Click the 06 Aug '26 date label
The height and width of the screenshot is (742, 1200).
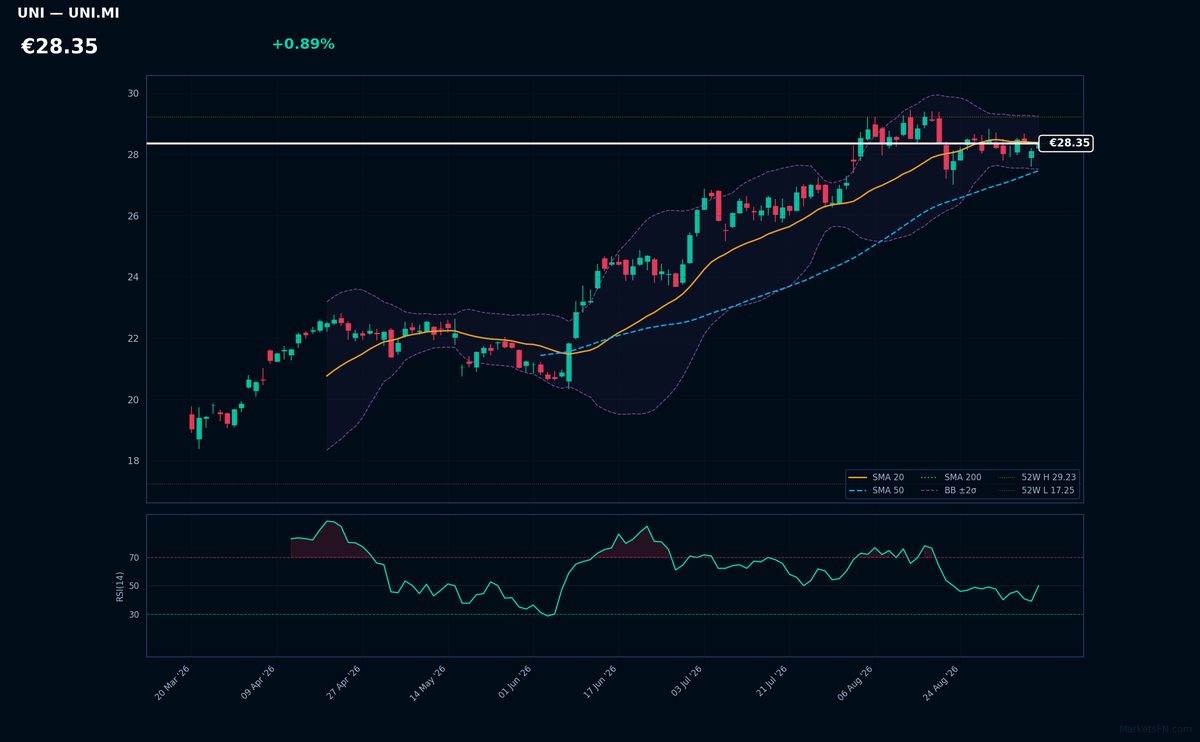tap(855, 682)
